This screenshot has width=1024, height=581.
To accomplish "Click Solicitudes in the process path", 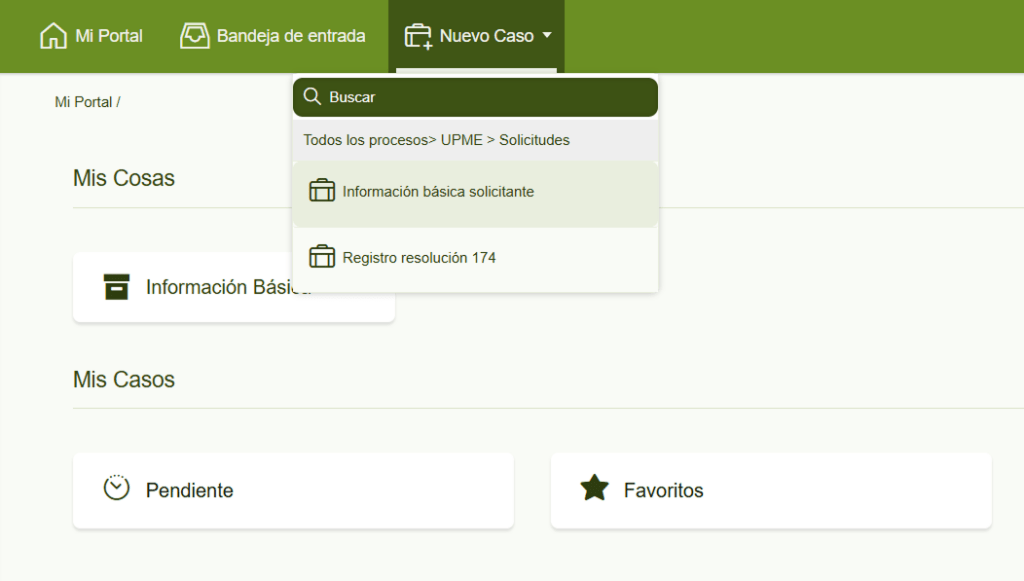I will pyautogui.click(x=534, y=140).
